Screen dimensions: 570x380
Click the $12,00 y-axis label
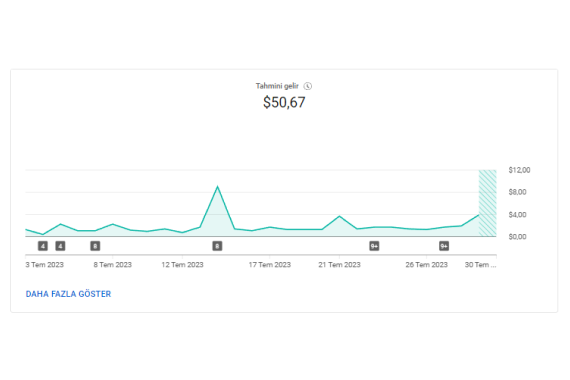pos(519,170)
